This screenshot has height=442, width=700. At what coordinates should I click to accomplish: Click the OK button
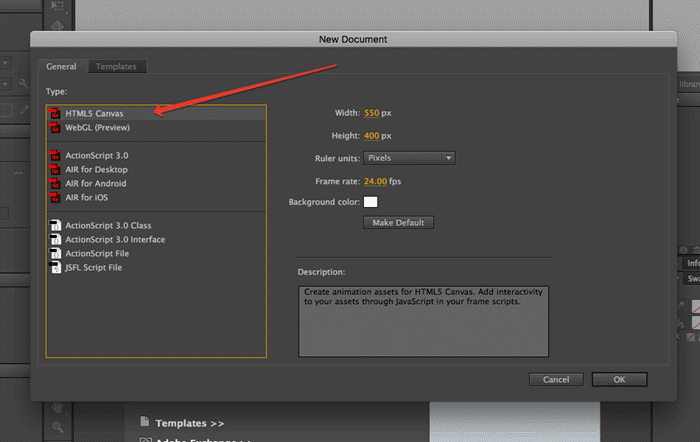coord(619,380)
